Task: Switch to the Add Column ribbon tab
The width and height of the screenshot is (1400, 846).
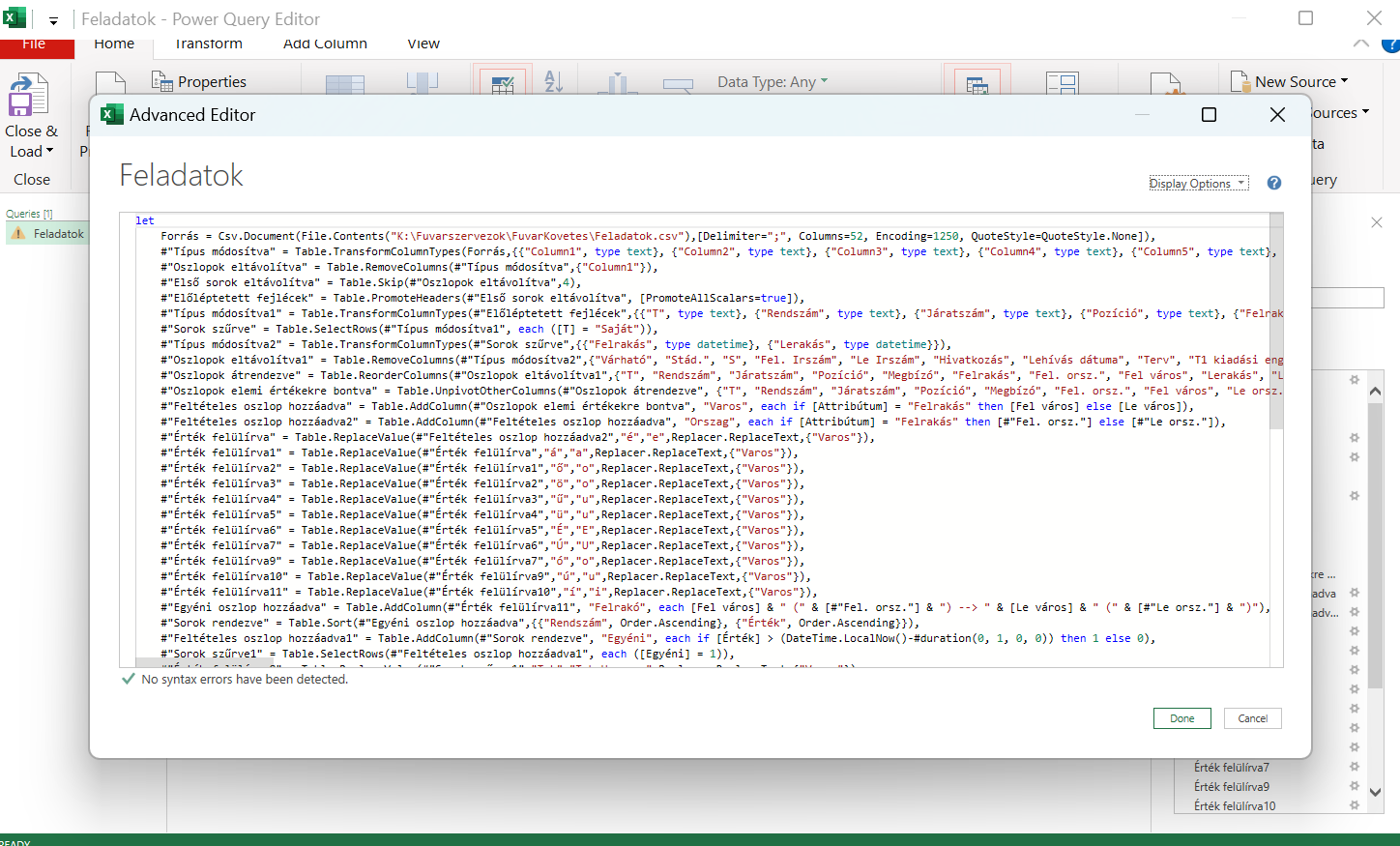Action: (325, 44)
